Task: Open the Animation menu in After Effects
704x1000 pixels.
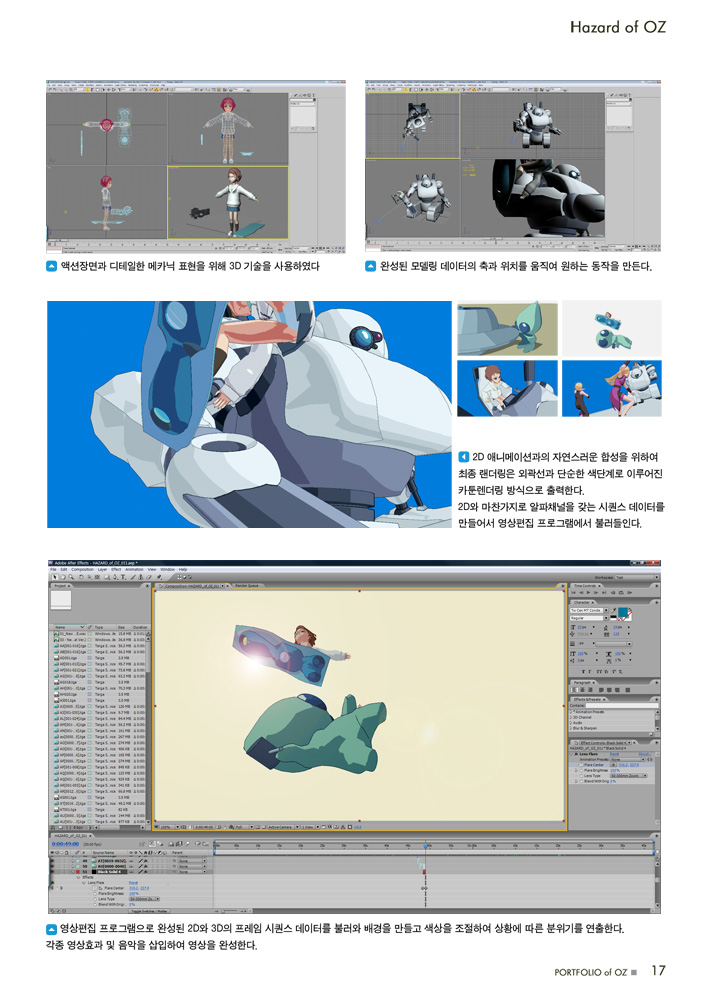Action: tap(134, 570)
